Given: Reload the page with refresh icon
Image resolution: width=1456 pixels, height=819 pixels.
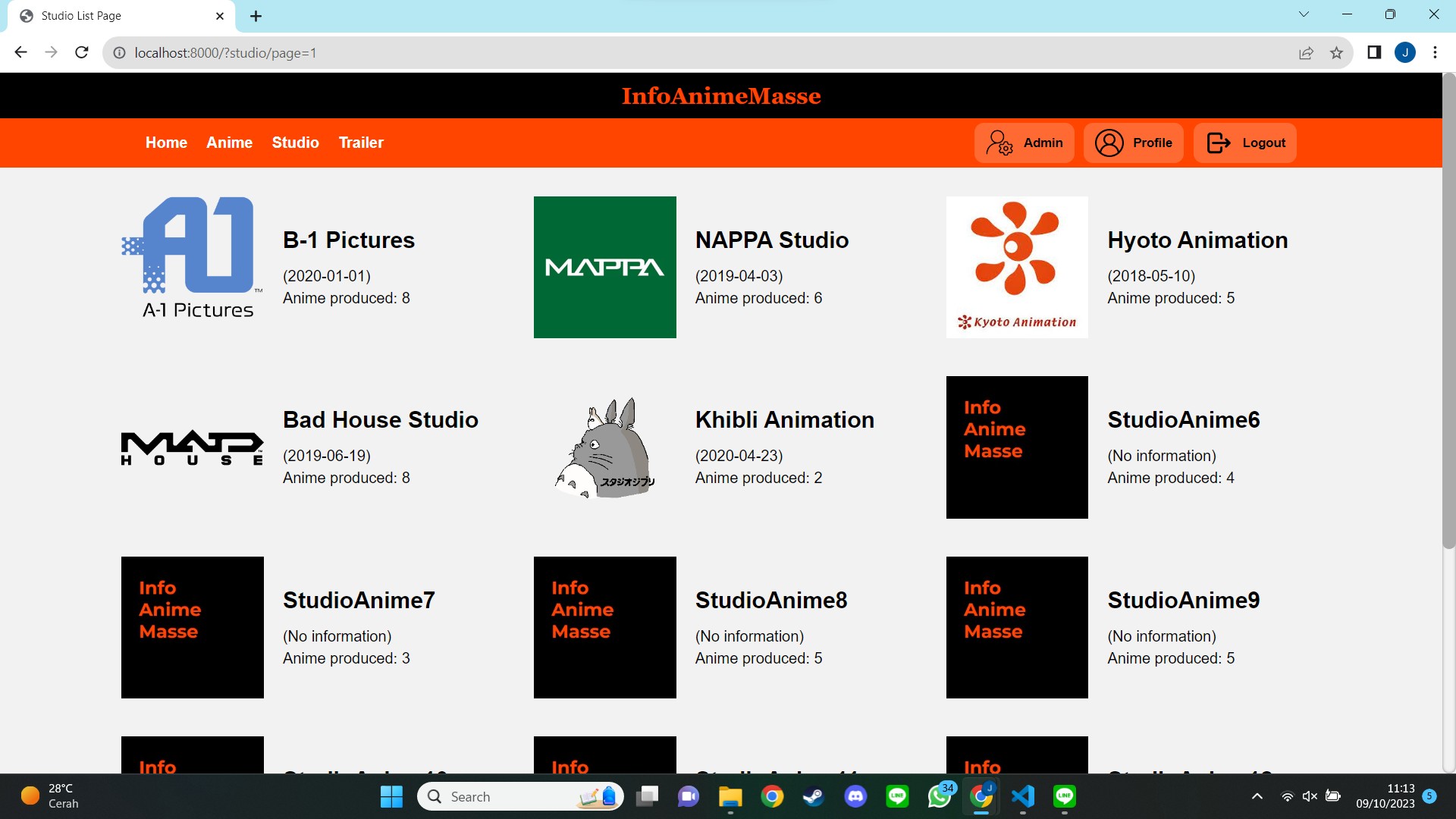Looking at the screenshot, I should (x=82, y=52).
